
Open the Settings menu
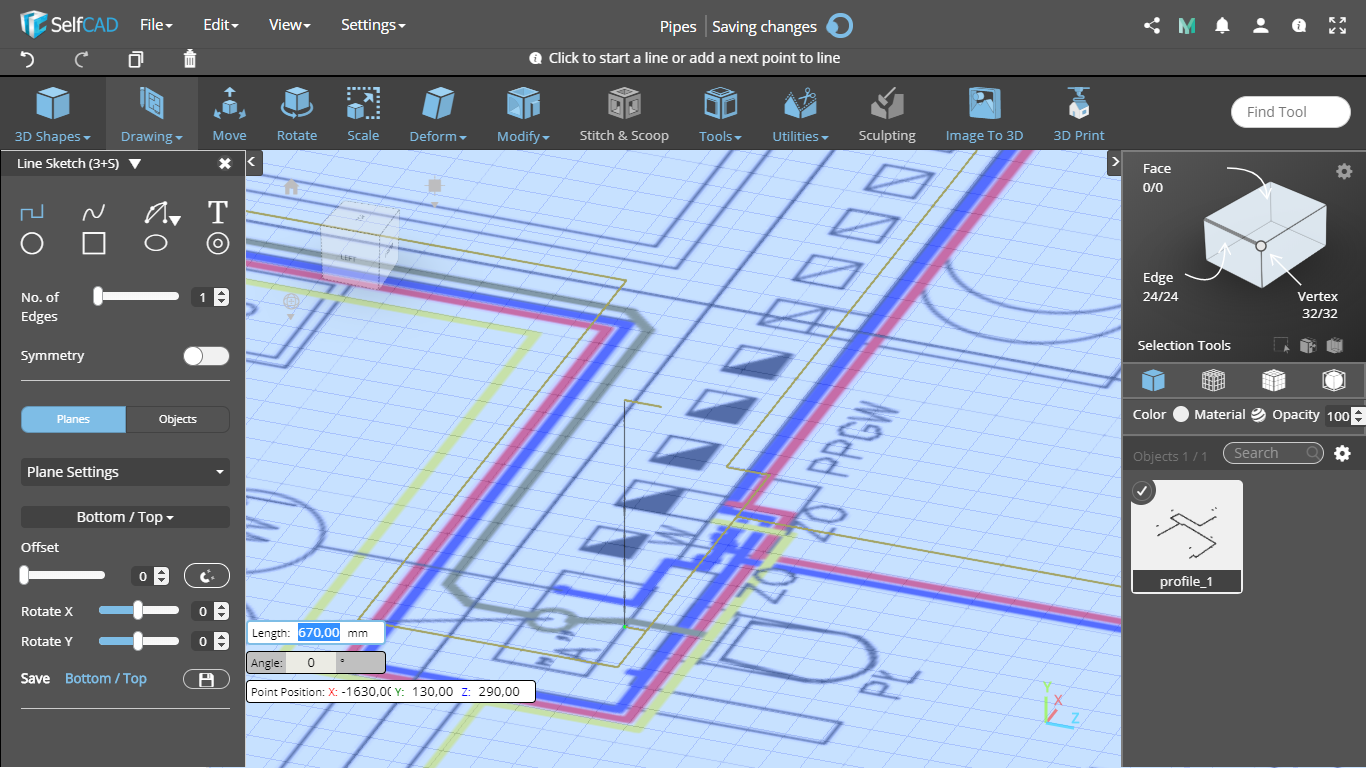click(373, 25)
